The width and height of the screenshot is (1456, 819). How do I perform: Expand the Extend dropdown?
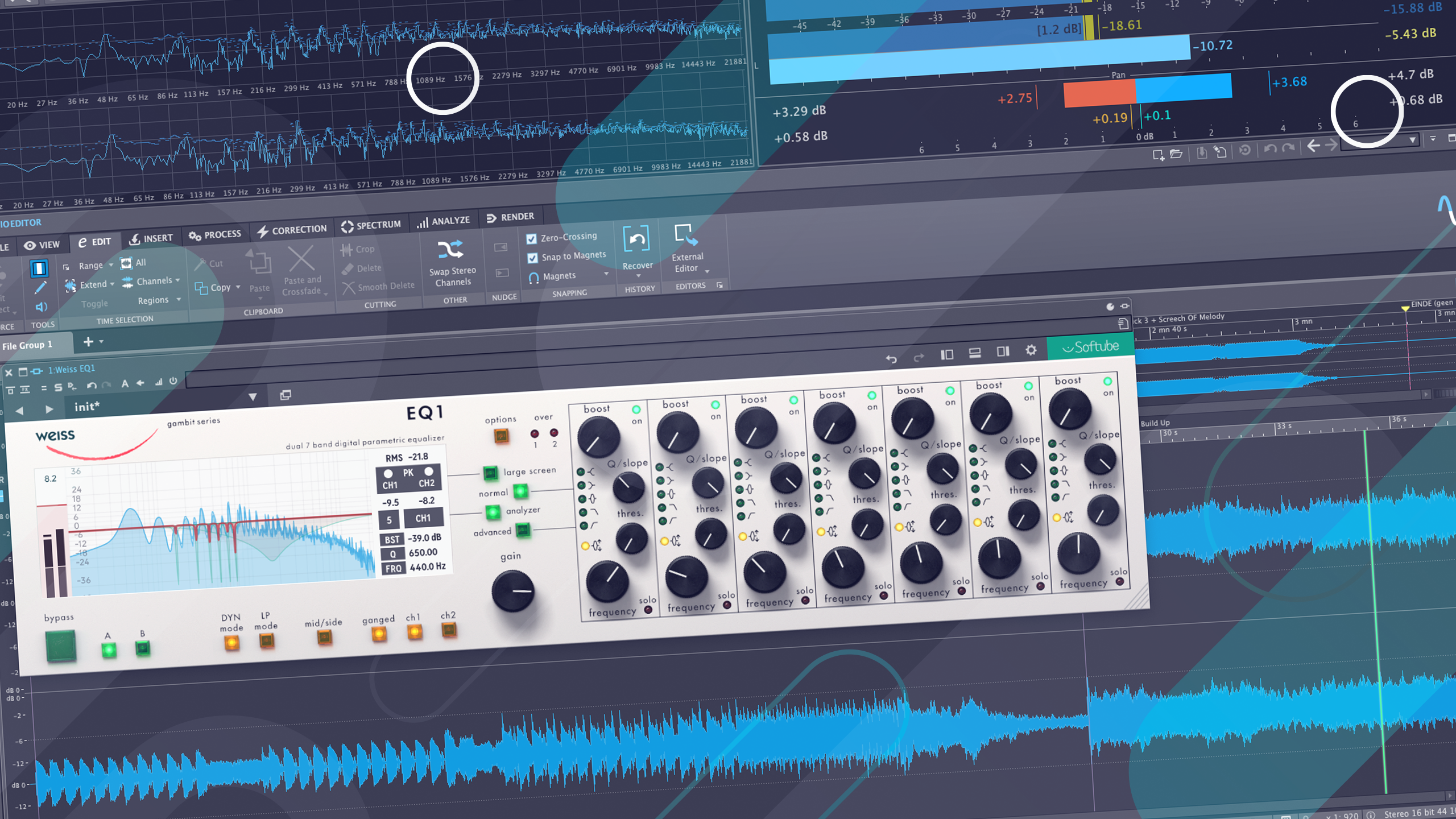(112, 284)
